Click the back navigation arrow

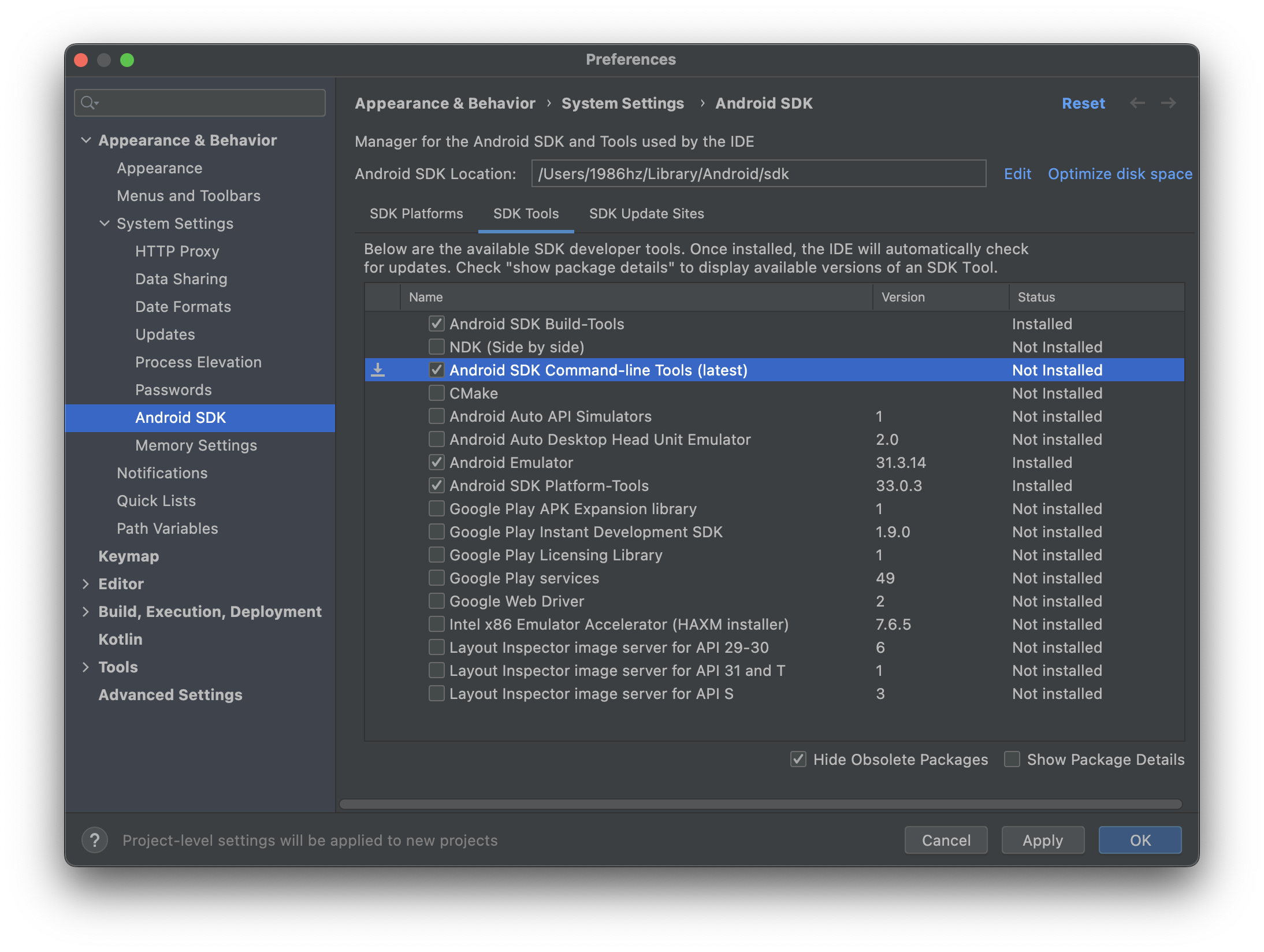click(x=1137, y=103)
